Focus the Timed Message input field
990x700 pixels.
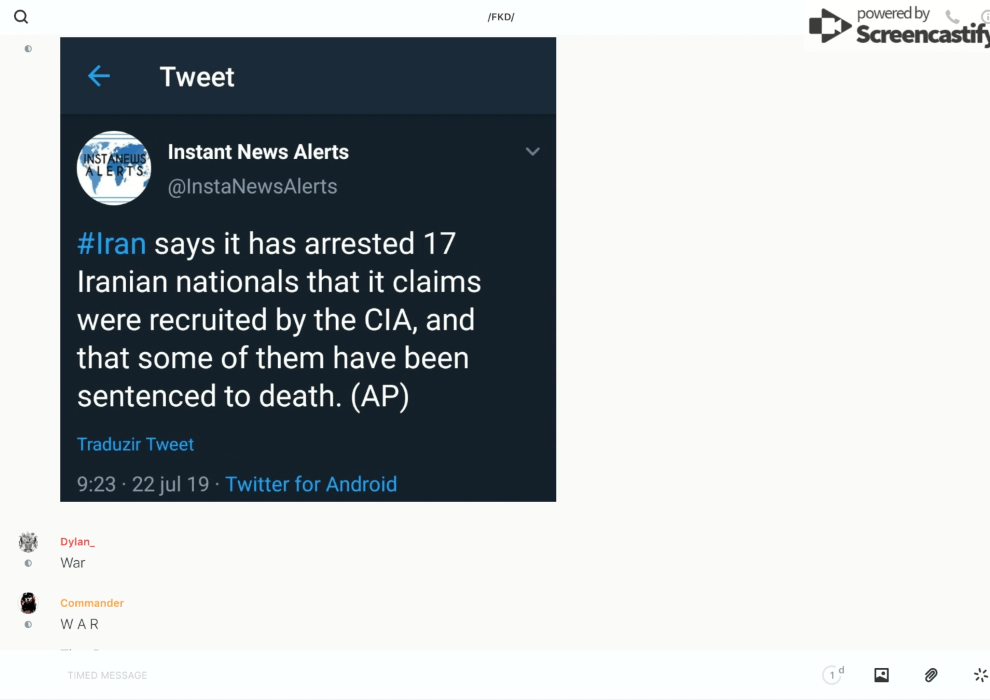pyautogui.click(x=400, y=675)
